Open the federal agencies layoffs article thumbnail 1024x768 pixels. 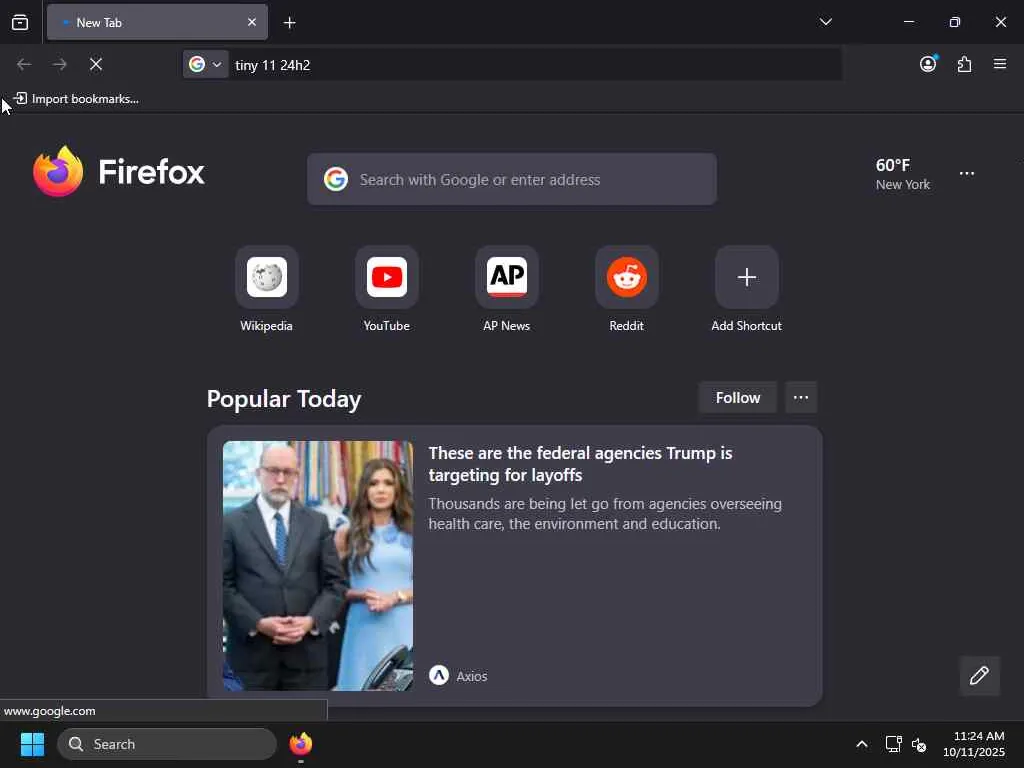tap(318, 566)
